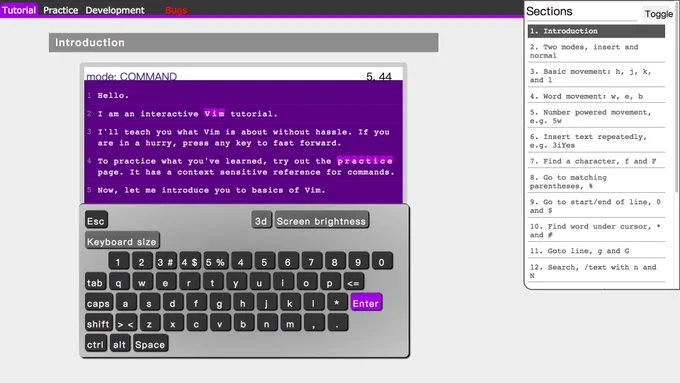Click Toggle to collapse Sections panel

[658, 14]
